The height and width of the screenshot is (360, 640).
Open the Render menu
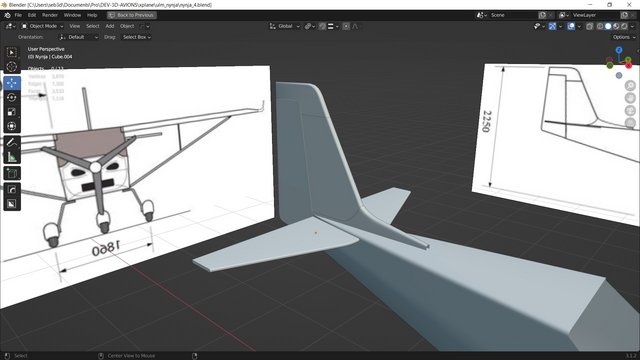point(50,15)
